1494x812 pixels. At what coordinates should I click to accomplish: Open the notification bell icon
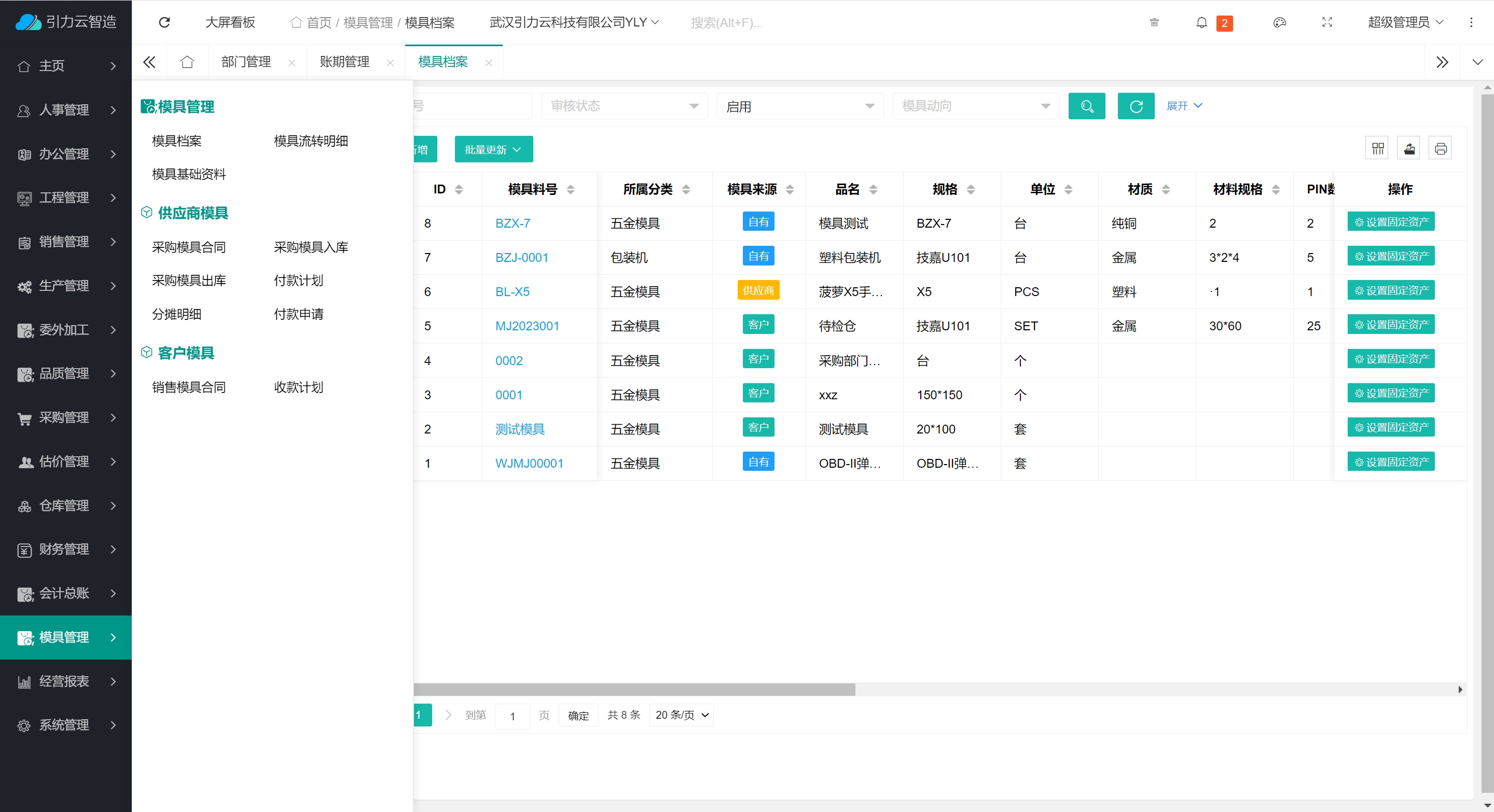(1201, 23)
